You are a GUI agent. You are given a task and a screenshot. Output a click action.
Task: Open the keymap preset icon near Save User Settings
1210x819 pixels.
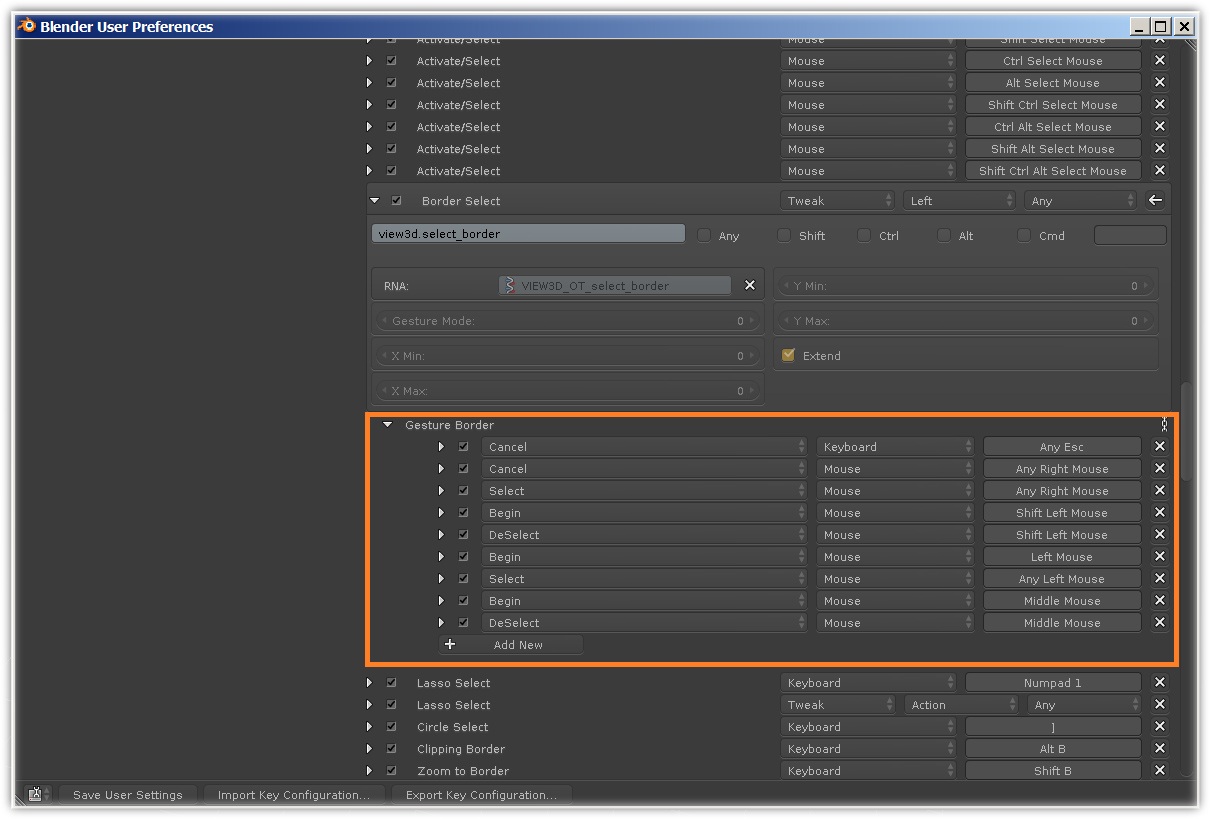(x=33, y=794)
